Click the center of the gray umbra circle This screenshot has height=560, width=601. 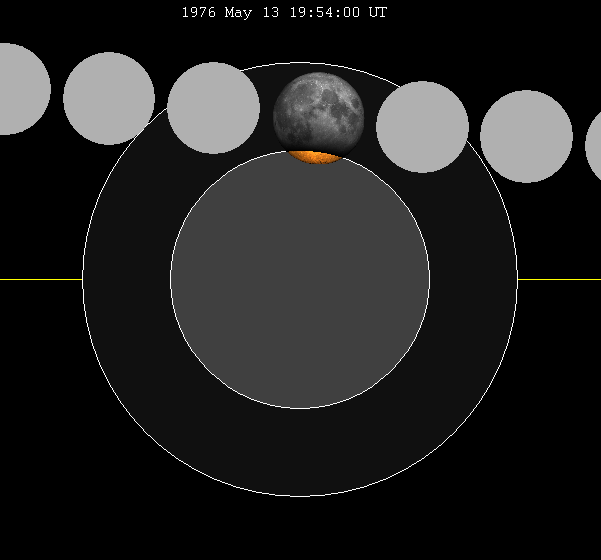pyautogui.click(x=300, y=280)
